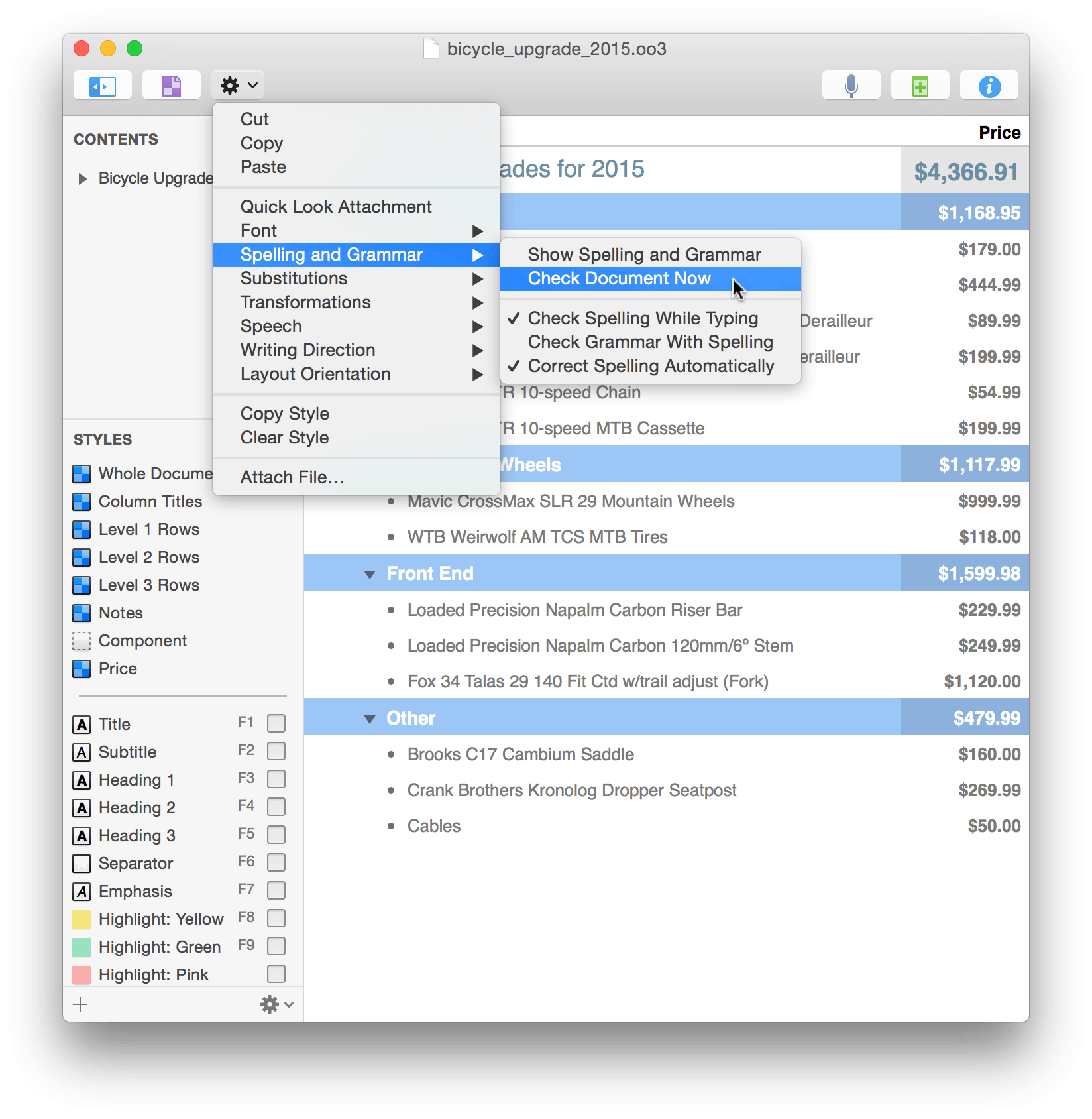Click the purple theme/template toolbar icon
1092x1119 pixels.
tap(172, 86)
